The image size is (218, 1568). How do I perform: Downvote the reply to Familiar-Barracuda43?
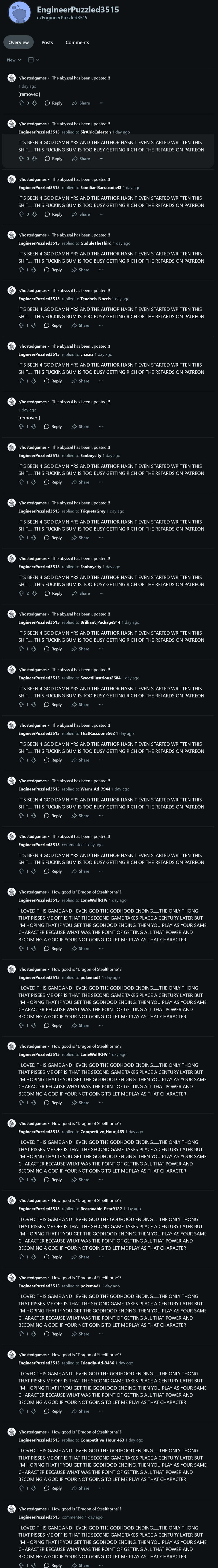point(34,214)
